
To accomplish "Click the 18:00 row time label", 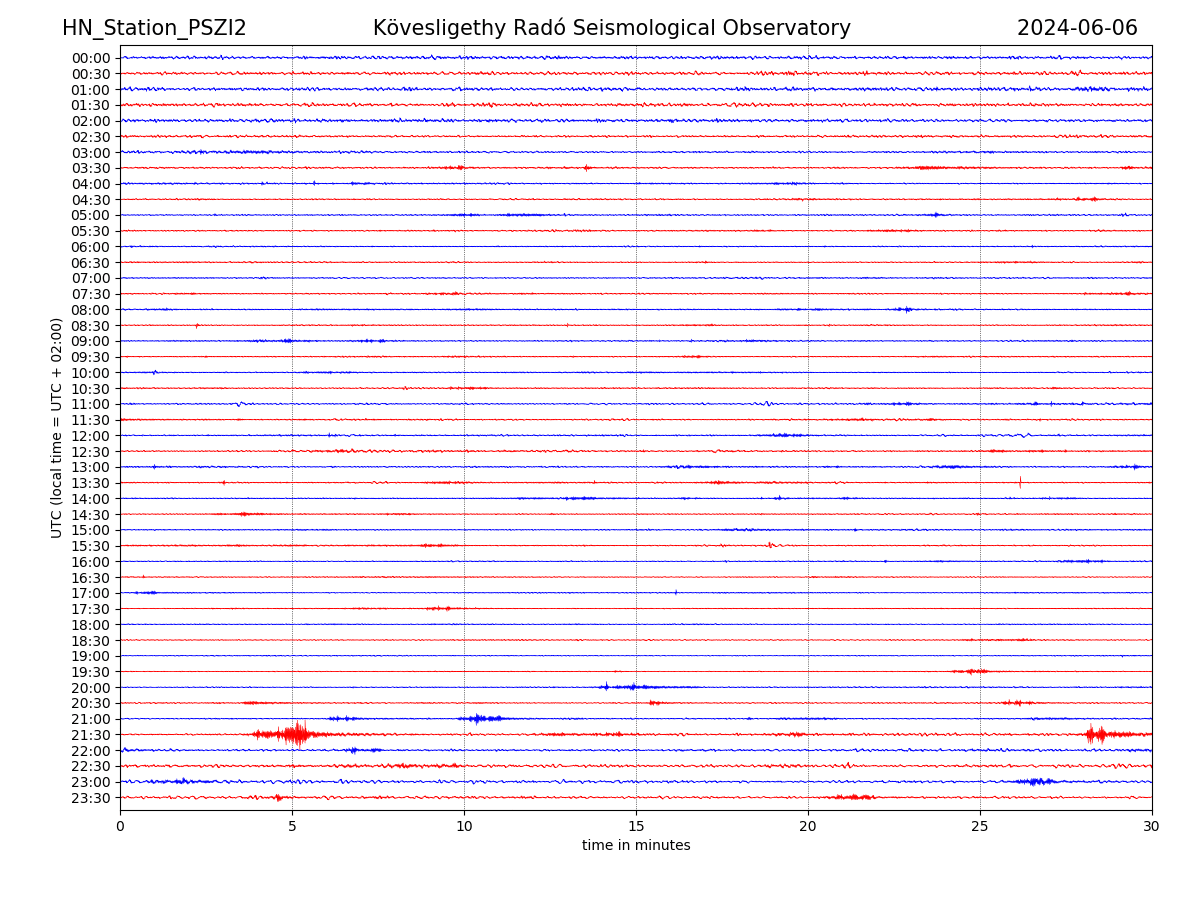I will click(91, 625).
